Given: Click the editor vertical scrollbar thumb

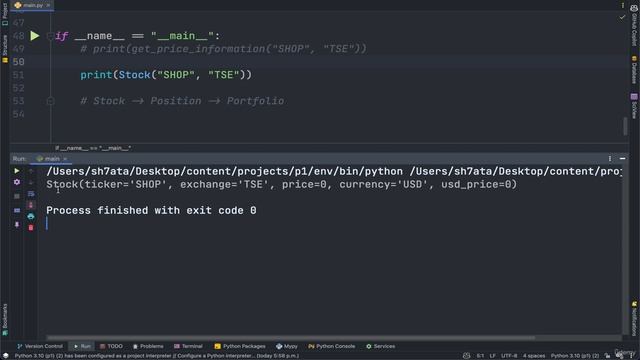Looking at the screenshot, I should coord(625,126).
